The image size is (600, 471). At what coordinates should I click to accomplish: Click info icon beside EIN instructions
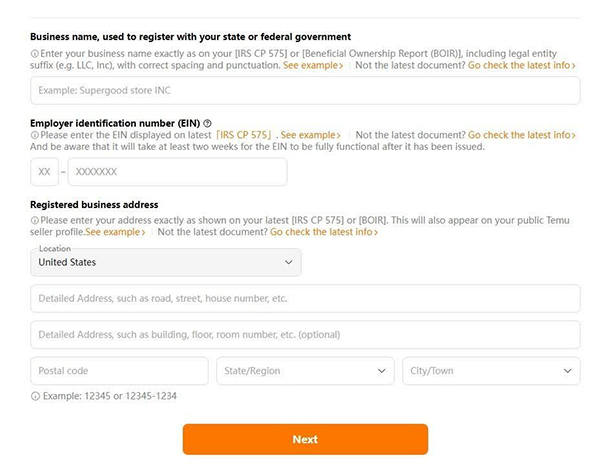[x=35, y=135]
